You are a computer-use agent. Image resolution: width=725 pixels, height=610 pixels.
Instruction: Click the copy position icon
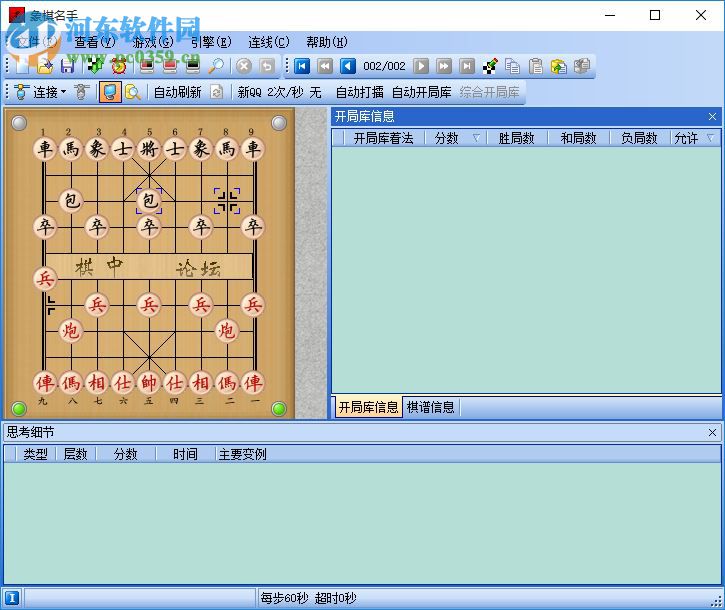pyautogui.click(x=513, y=66)
